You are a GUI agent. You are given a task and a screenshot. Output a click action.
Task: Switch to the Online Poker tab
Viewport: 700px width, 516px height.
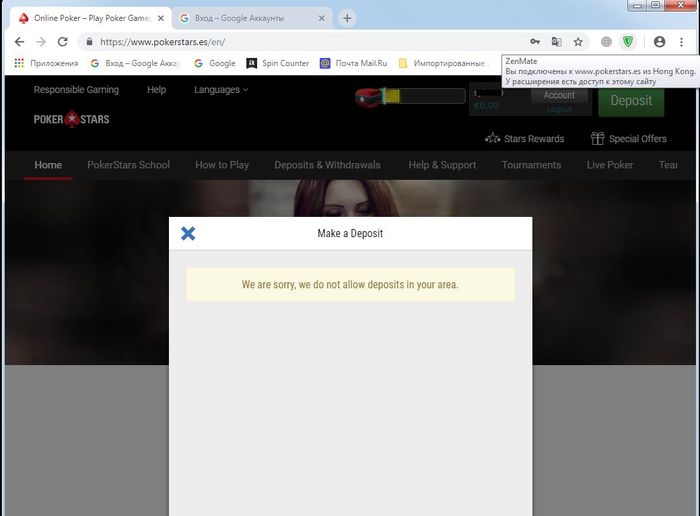pos(92,18)
